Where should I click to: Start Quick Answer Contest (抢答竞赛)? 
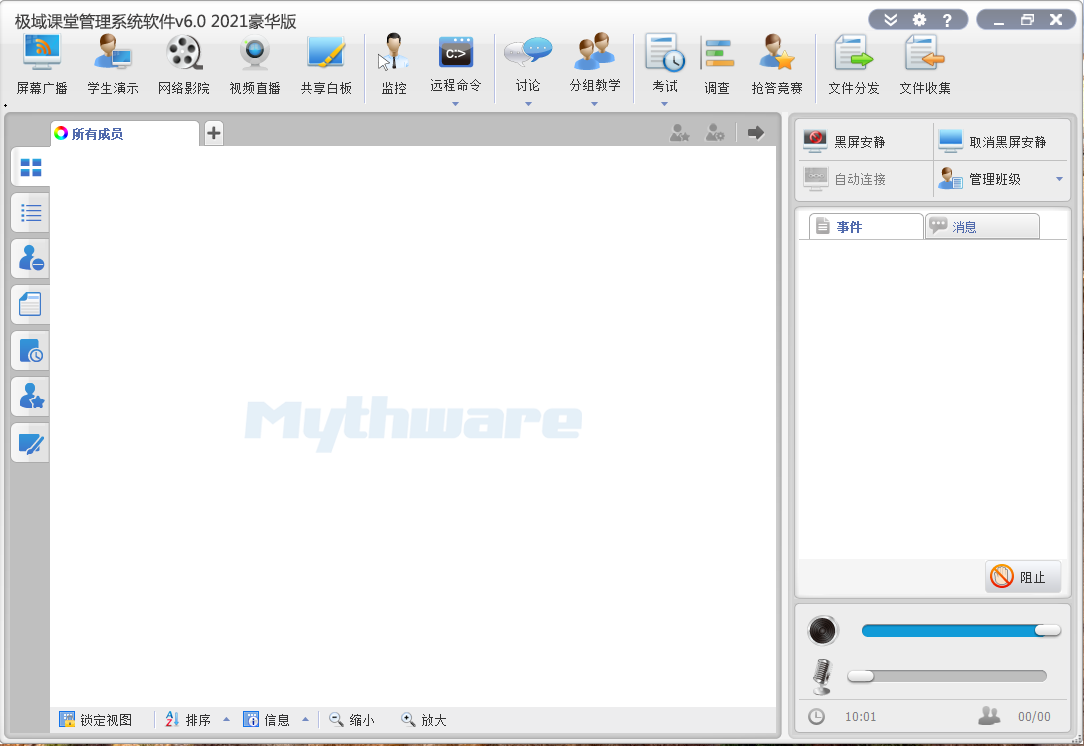coord(777,64)
